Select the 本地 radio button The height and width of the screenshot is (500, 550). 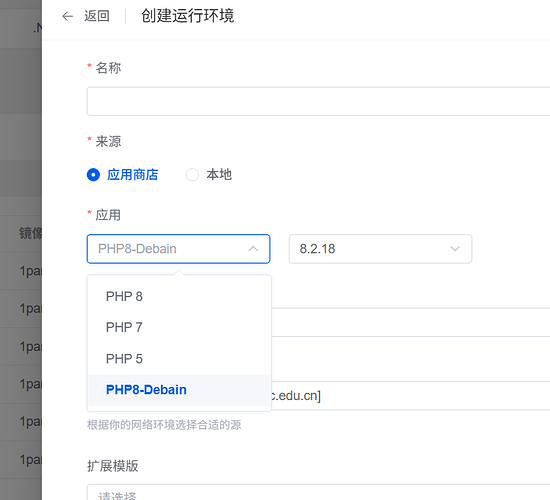(192, 174)
